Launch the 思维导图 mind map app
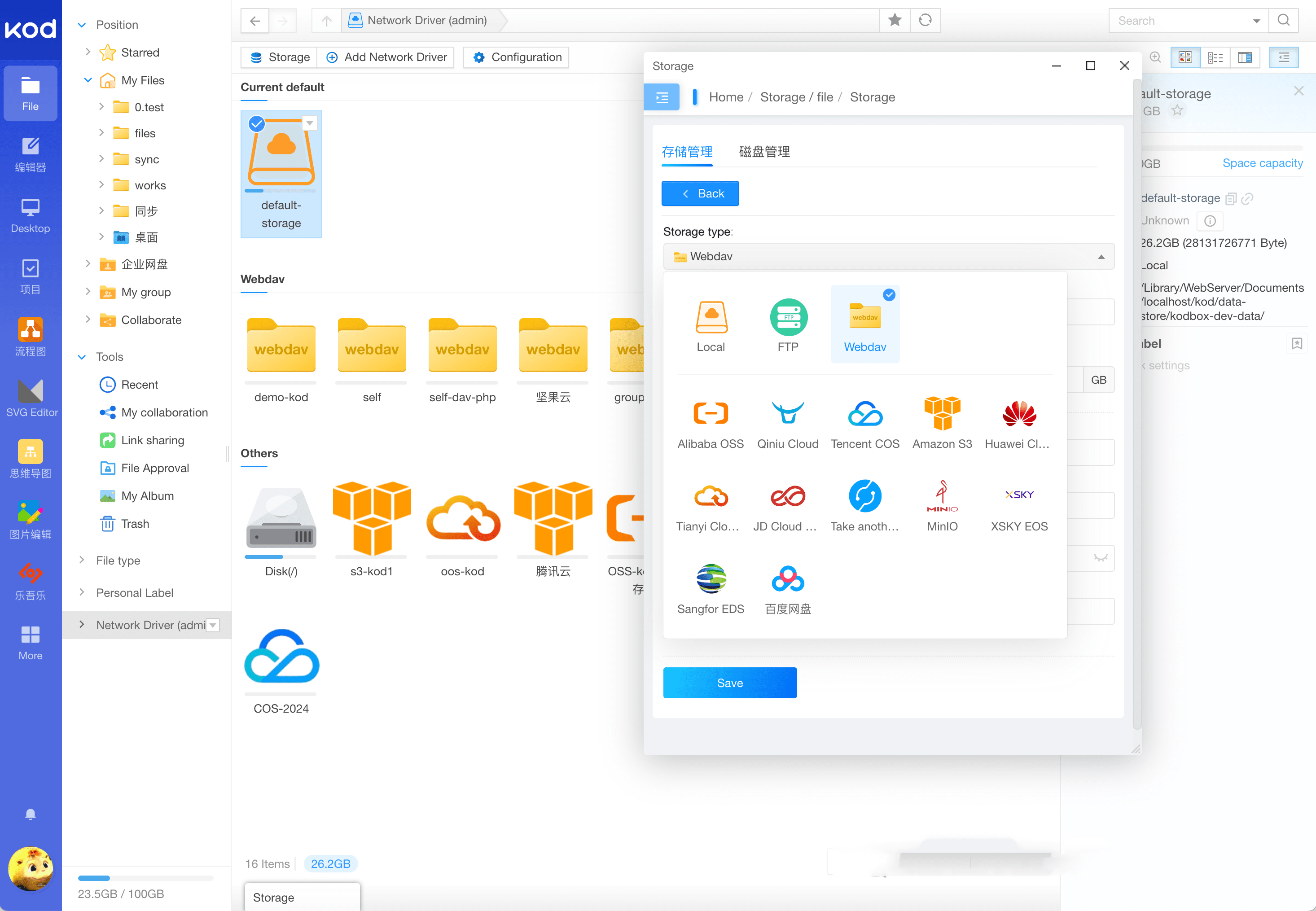1316x911 pixels. (x=30, y=460)
